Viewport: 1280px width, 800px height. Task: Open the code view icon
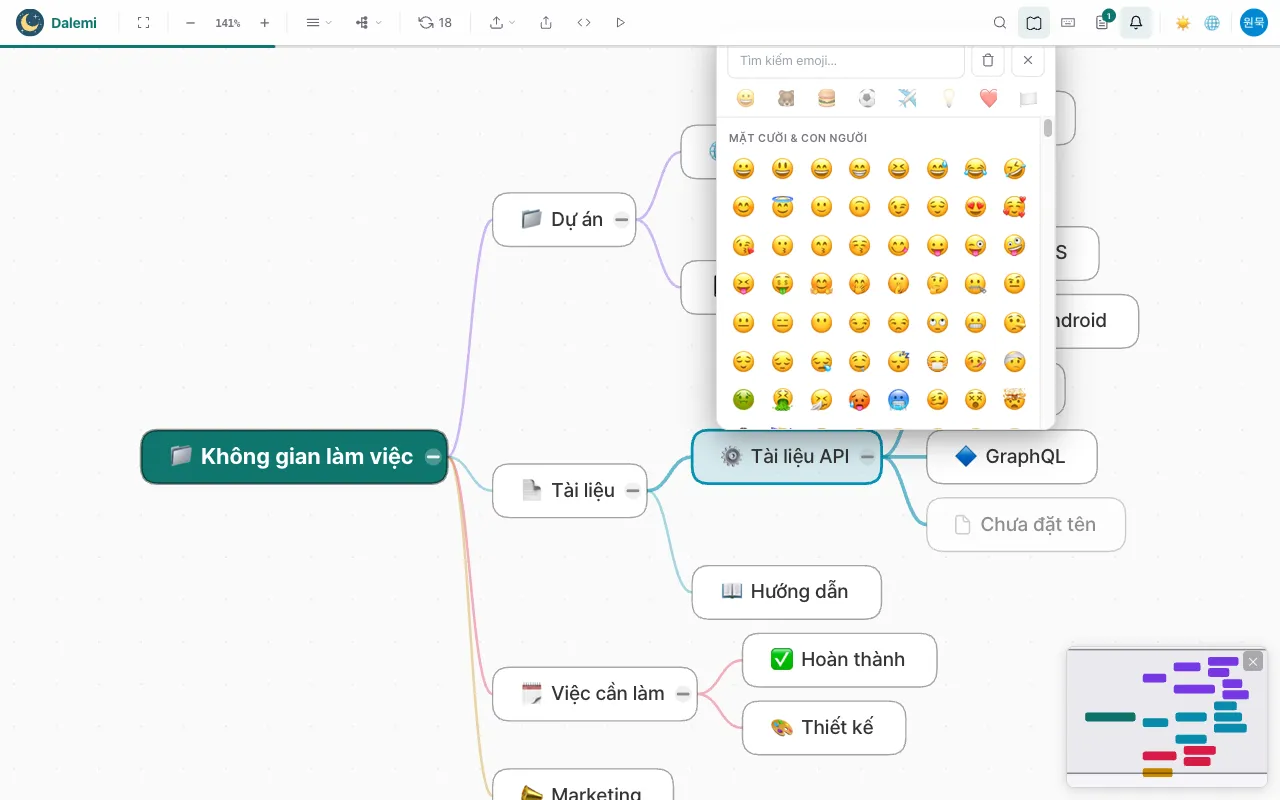[584, 22]
